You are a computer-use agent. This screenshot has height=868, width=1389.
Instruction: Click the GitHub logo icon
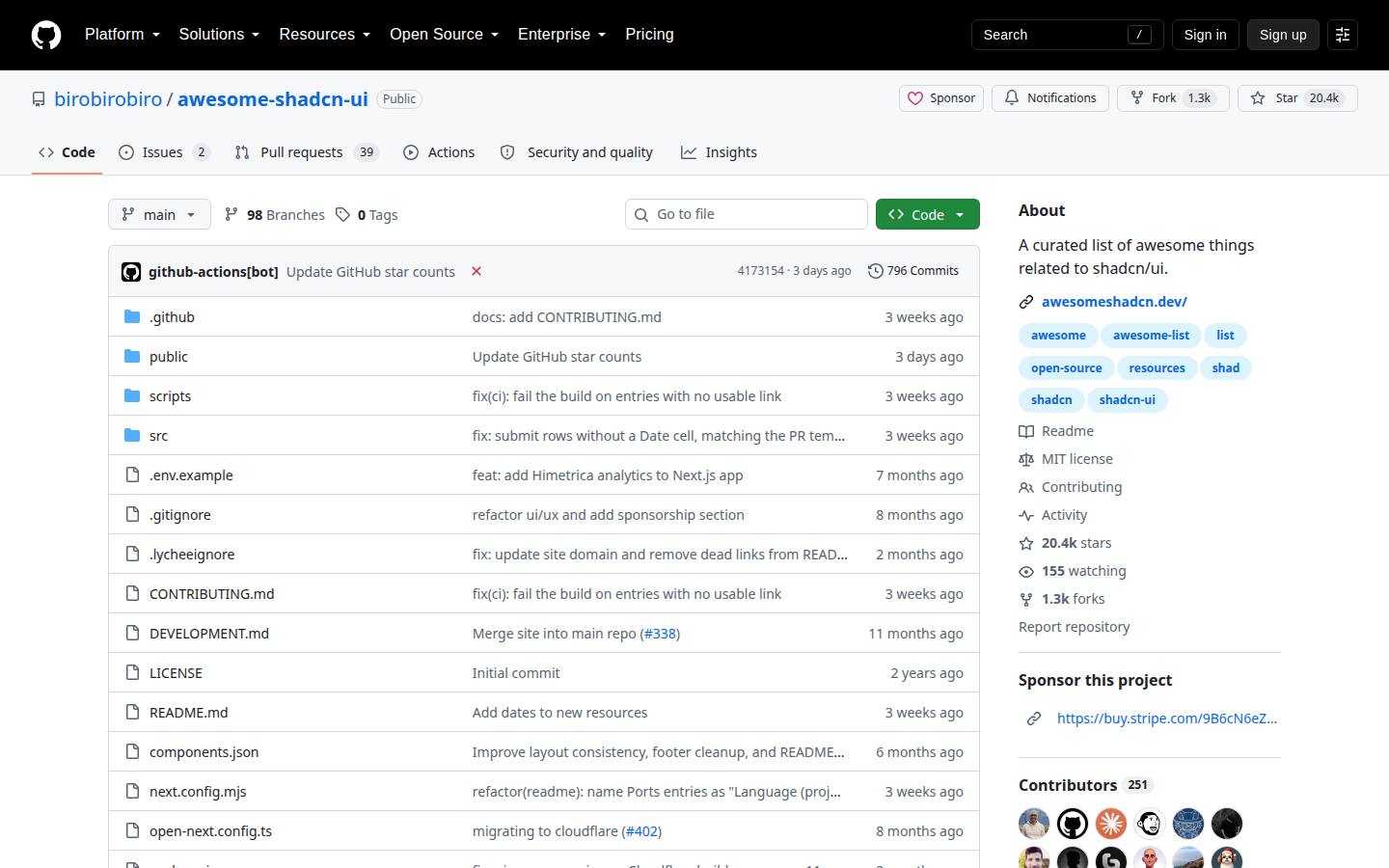tap(46, 35)
